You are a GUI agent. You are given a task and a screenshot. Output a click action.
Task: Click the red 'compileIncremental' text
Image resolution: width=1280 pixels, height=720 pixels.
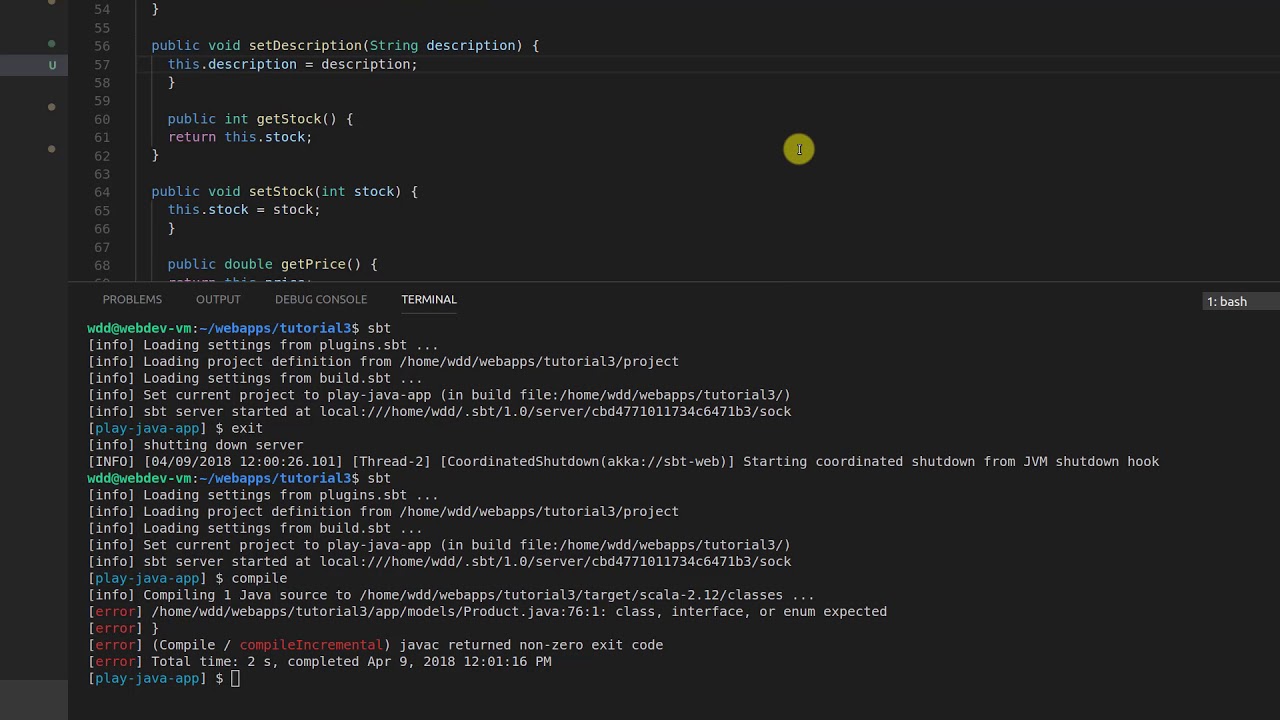311,645
